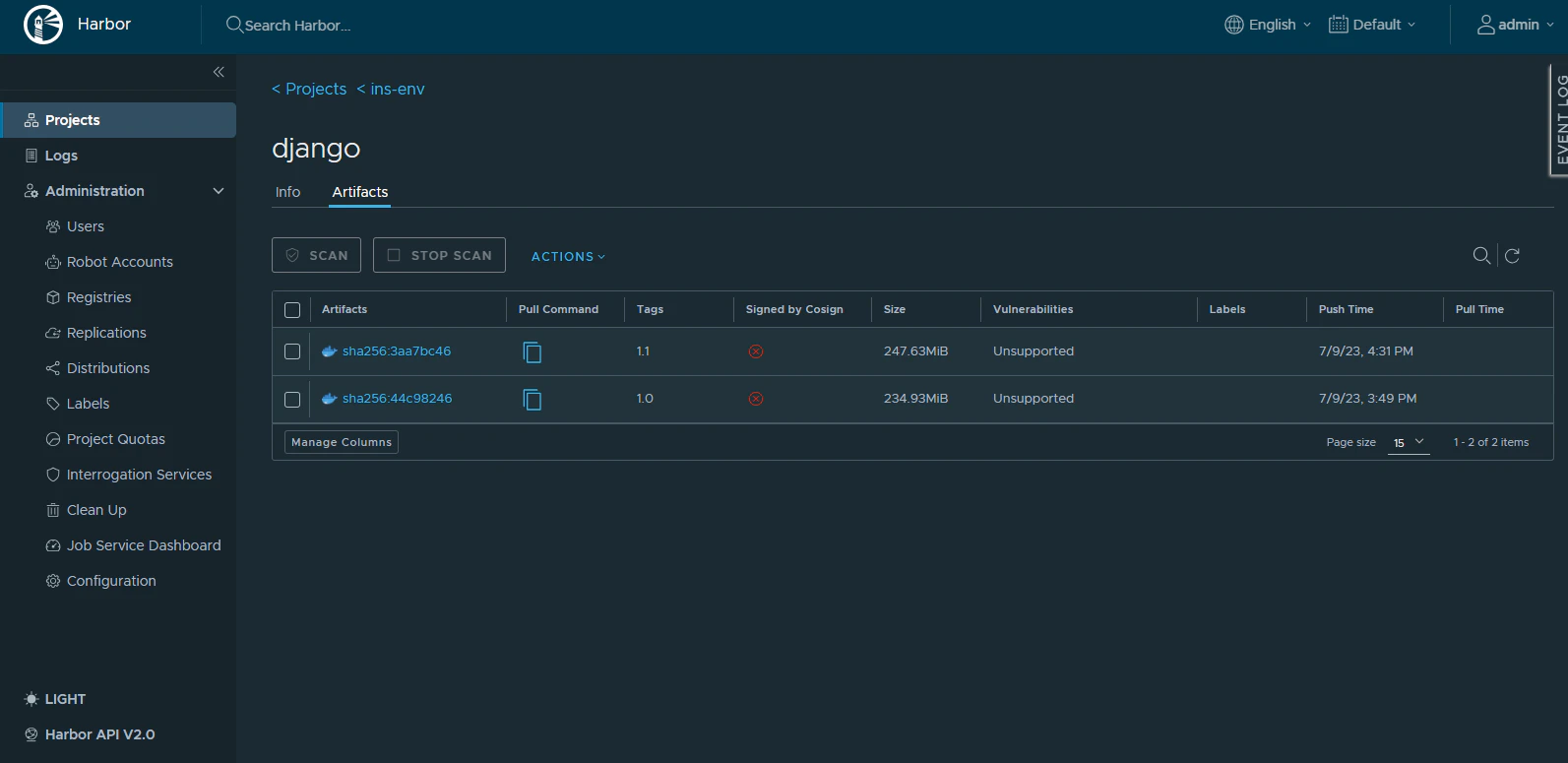Click the STOP SCAN button

click(439, 255)
